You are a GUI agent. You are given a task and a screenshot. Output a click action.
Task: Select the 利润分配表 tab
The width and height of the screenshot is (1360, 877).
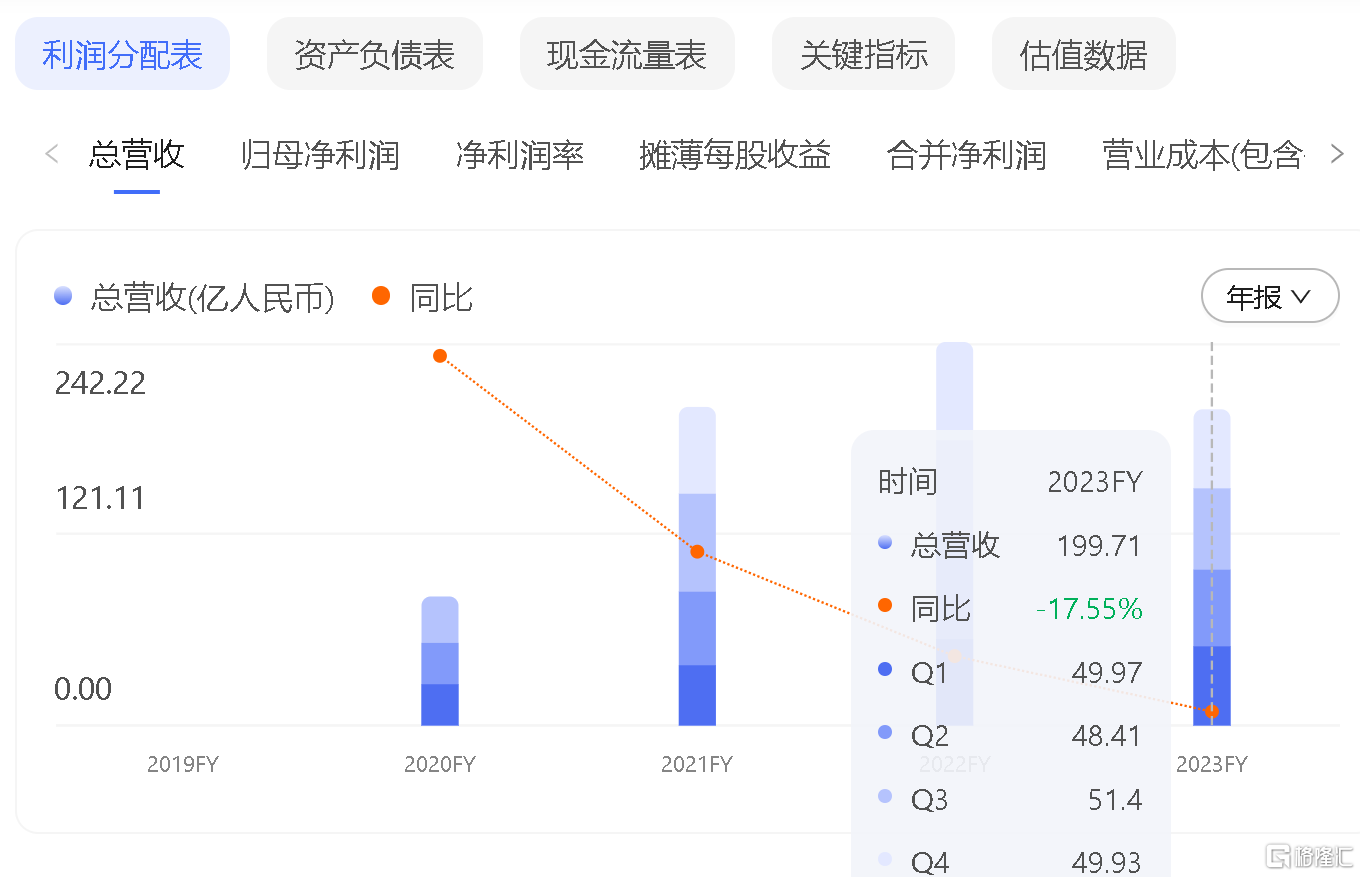click(122, 54)
